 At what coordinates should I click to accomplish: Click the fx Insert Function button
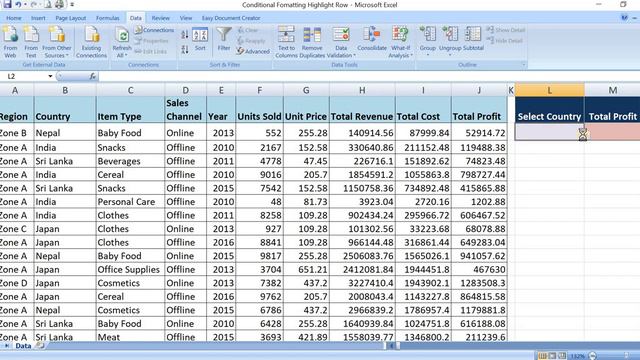93,76
